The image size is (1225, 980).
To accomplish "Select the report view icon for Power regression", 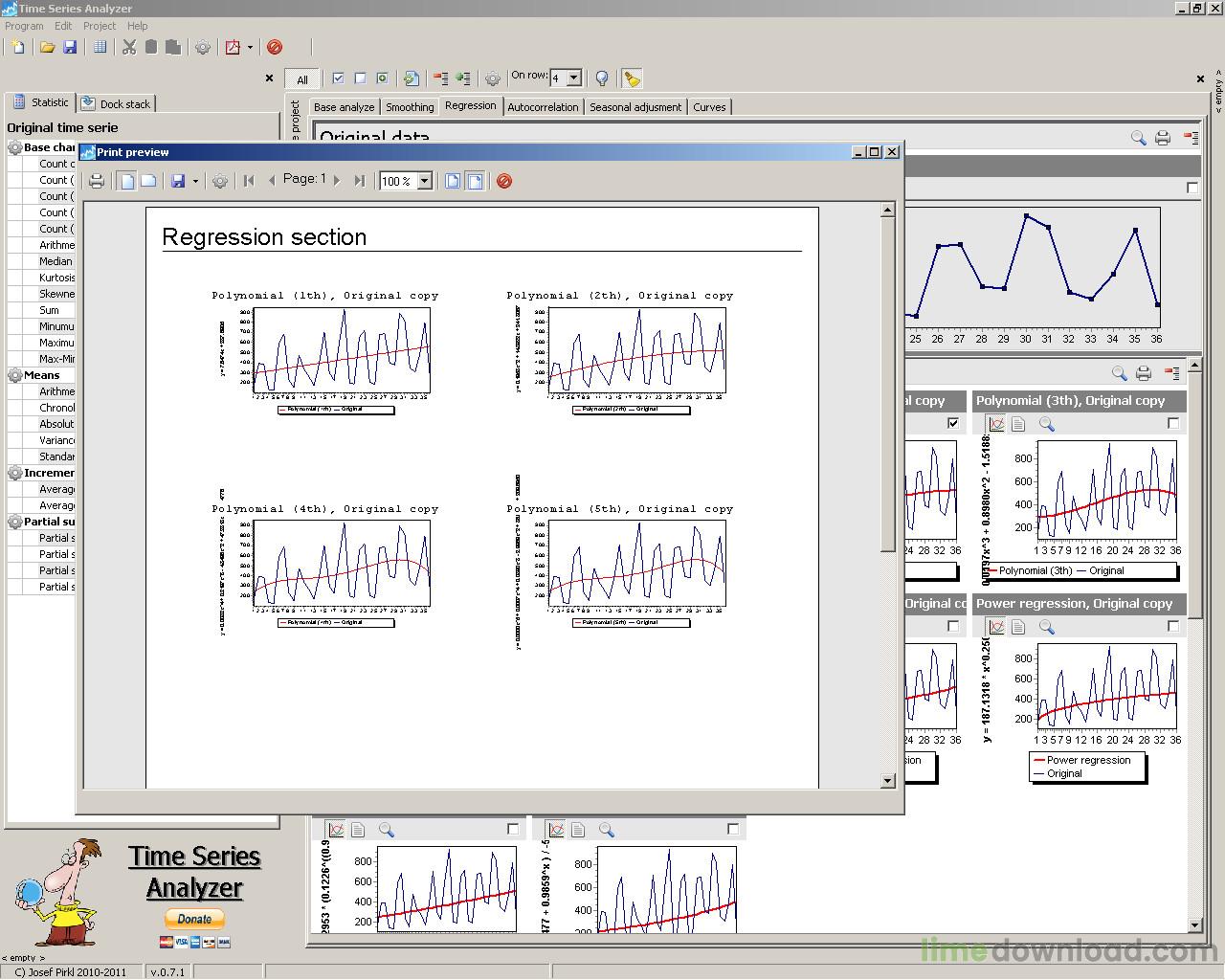I will (1017, 627).
